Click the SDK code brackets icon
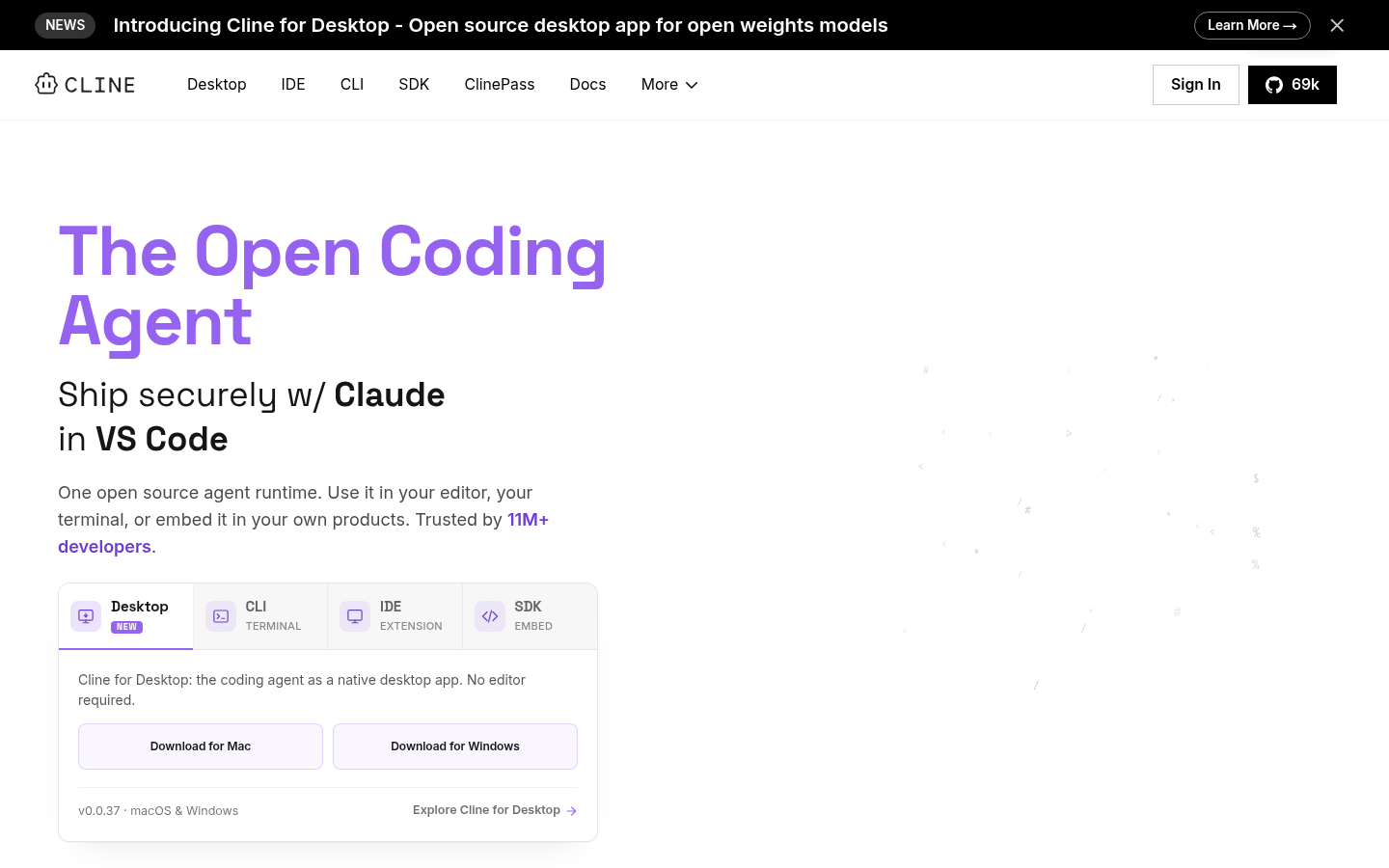1389x868 pixels. click(x=490, y=615)
